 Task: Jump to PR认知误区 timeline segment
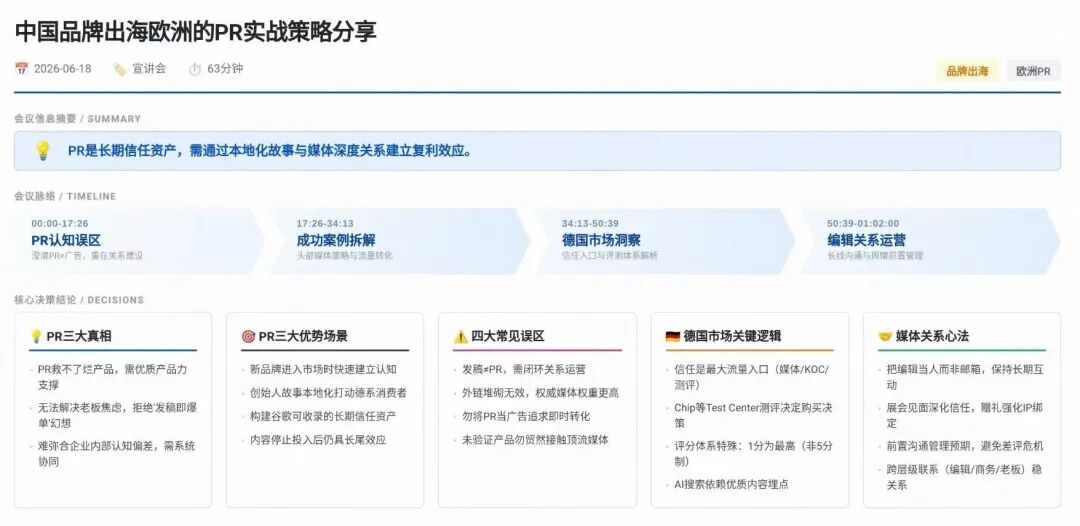pyautogui.click(x=138, y=241)
